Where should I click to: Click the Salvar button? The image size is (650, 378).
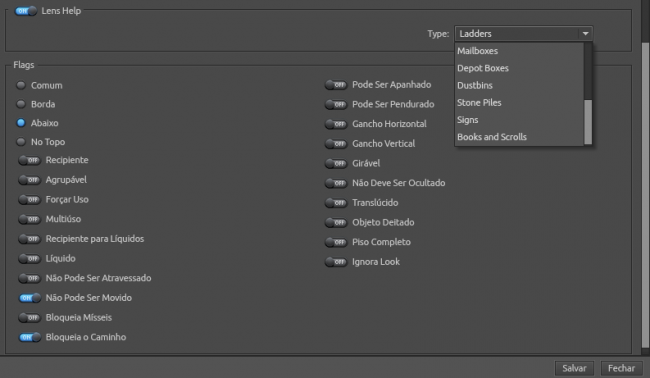point(574,368)
